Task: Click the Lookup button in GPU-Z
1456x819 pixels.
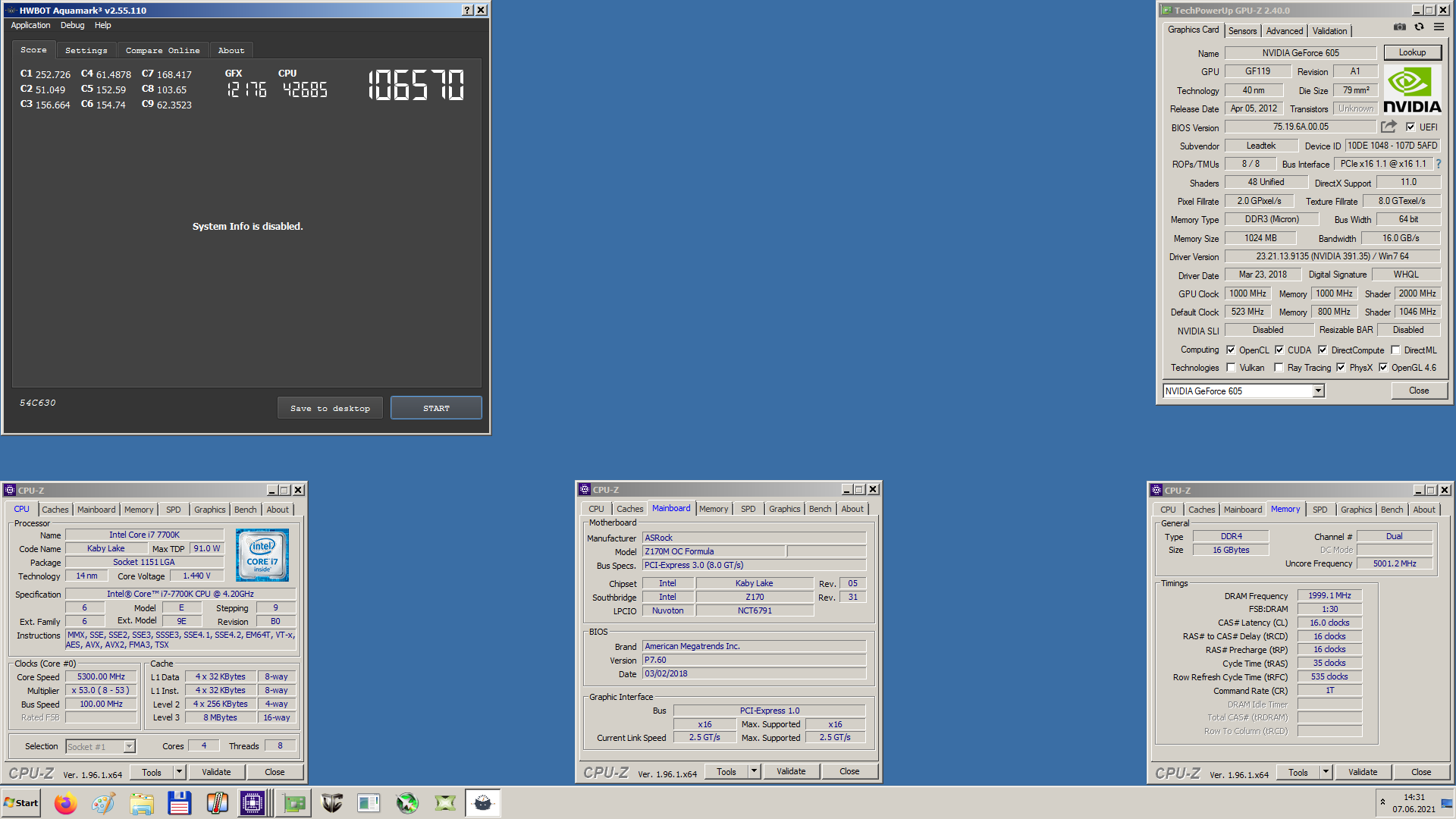Action: point(1412,52)
